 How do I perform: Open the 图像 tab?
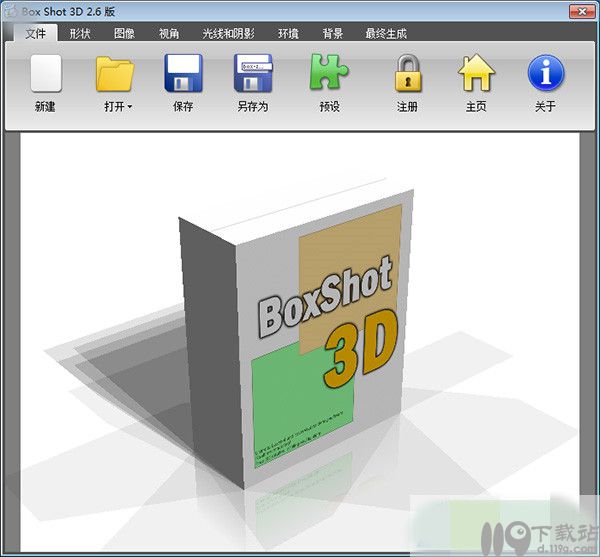pos(124,34)
